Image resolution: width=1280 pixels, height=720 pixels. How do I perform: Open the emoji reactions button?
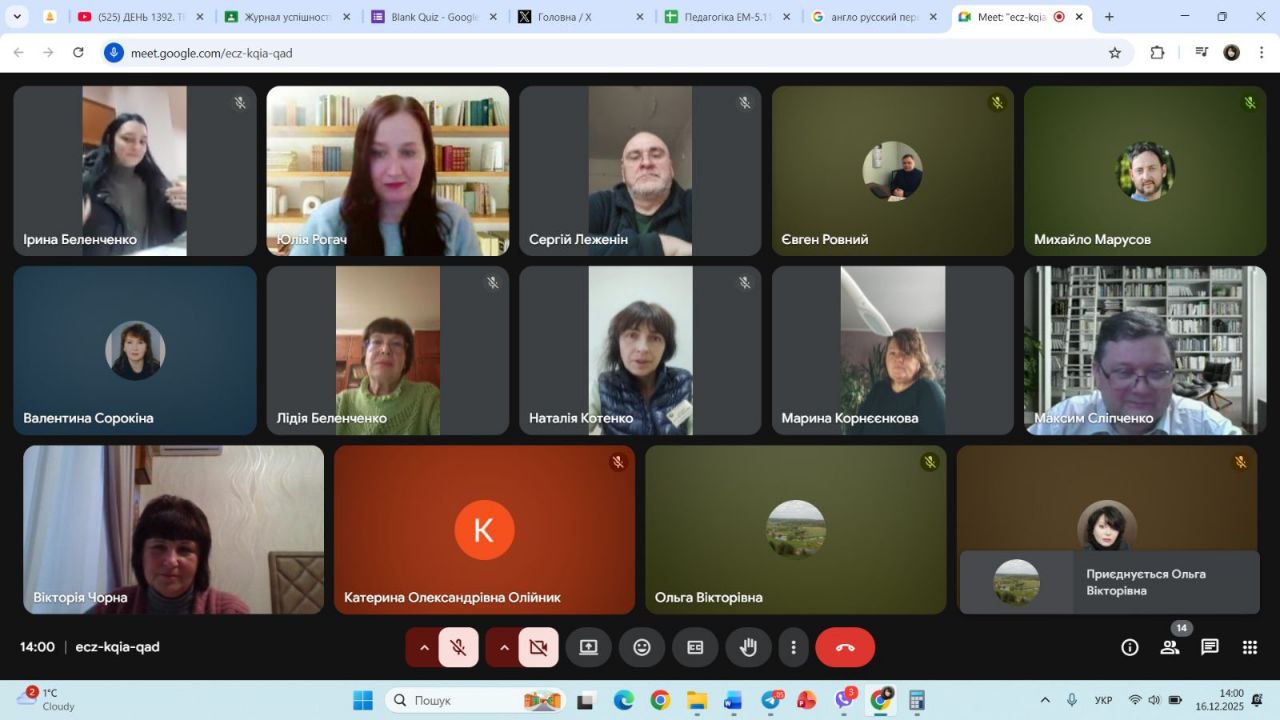click(642, 647)
